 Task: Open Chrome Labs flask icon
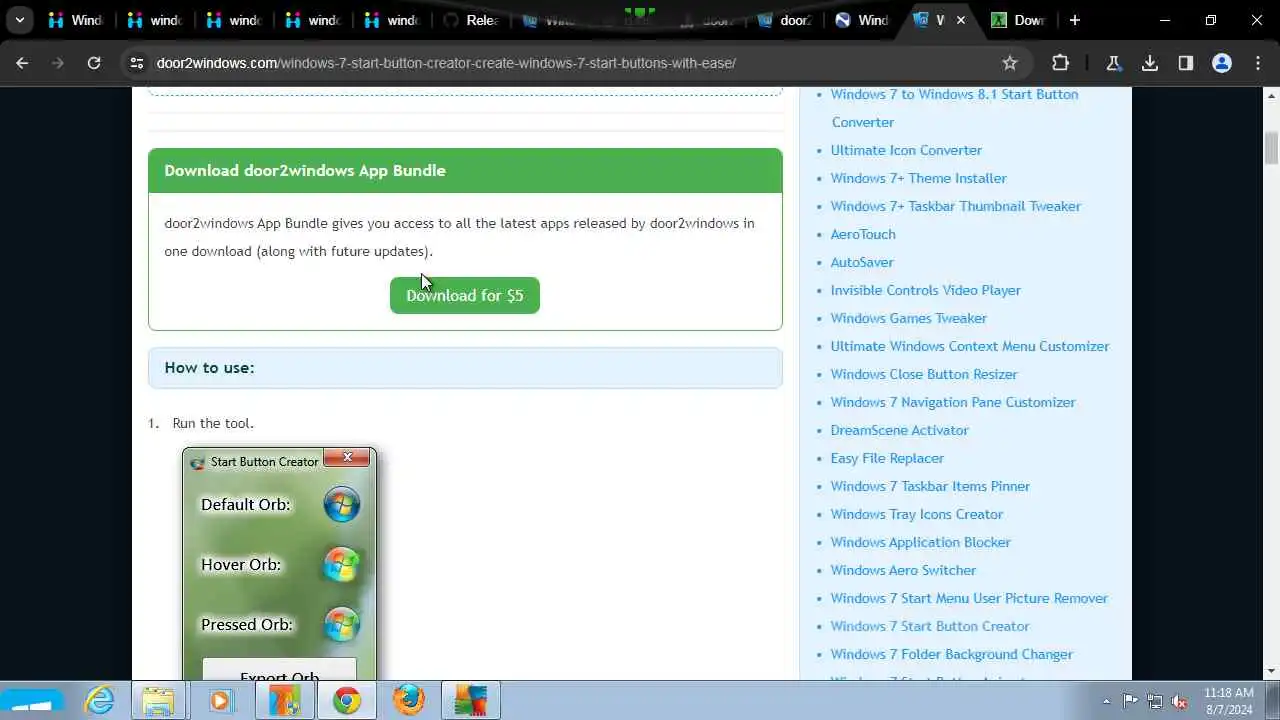(x=1113, y=63)
